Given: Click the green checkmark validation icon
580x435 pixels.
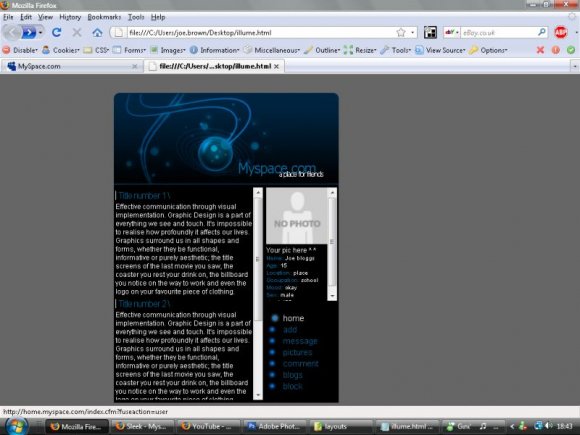Looking at the screenshot, I should tap(571, 50).
